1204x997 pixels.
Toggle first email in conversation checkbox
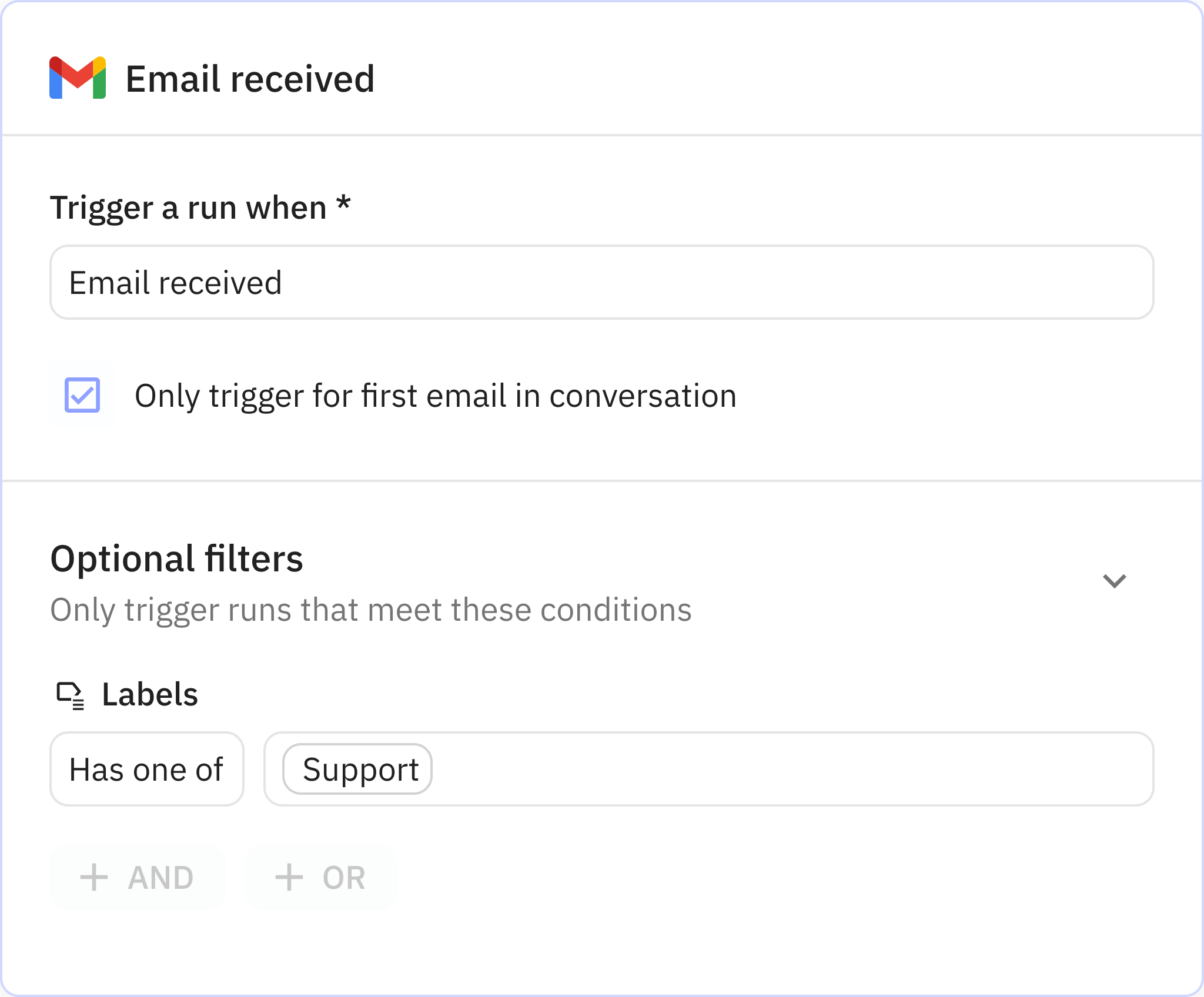point(82,395)
